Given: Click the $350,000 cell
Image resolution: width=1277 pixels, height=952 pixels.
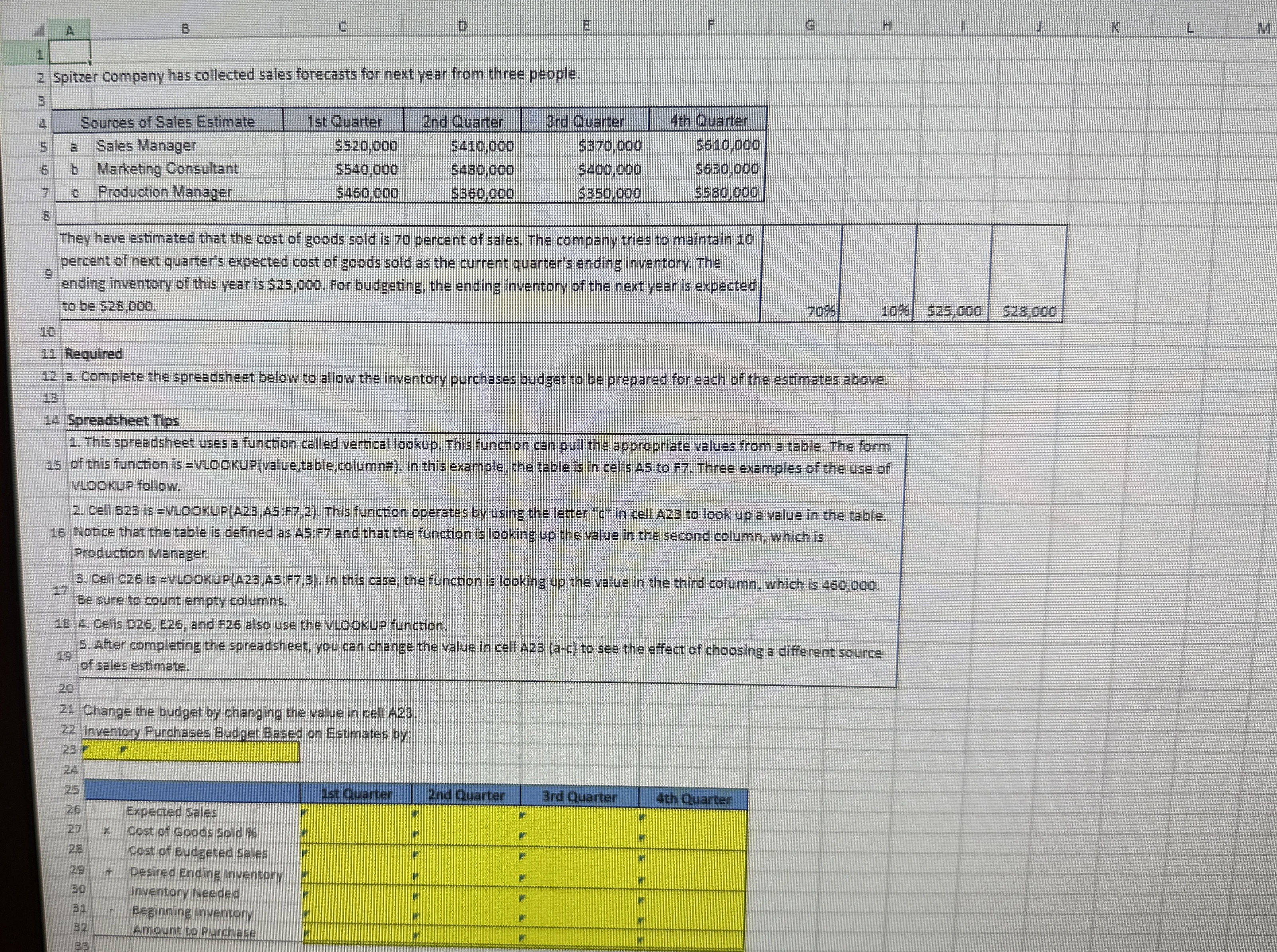Looking at the screenshot, I should [x=586, y=193].
